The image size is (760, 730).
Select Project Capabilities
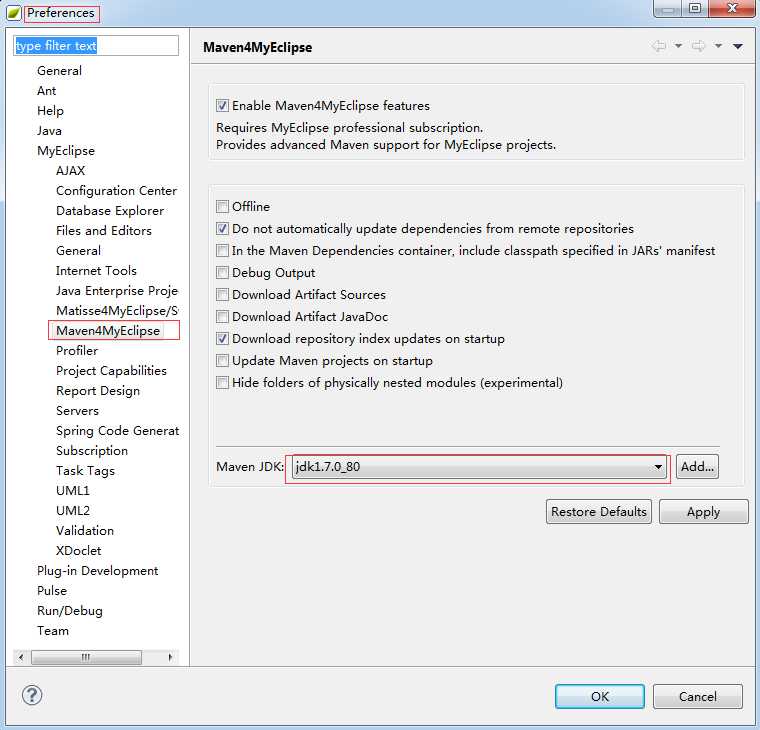click(111, 371)
